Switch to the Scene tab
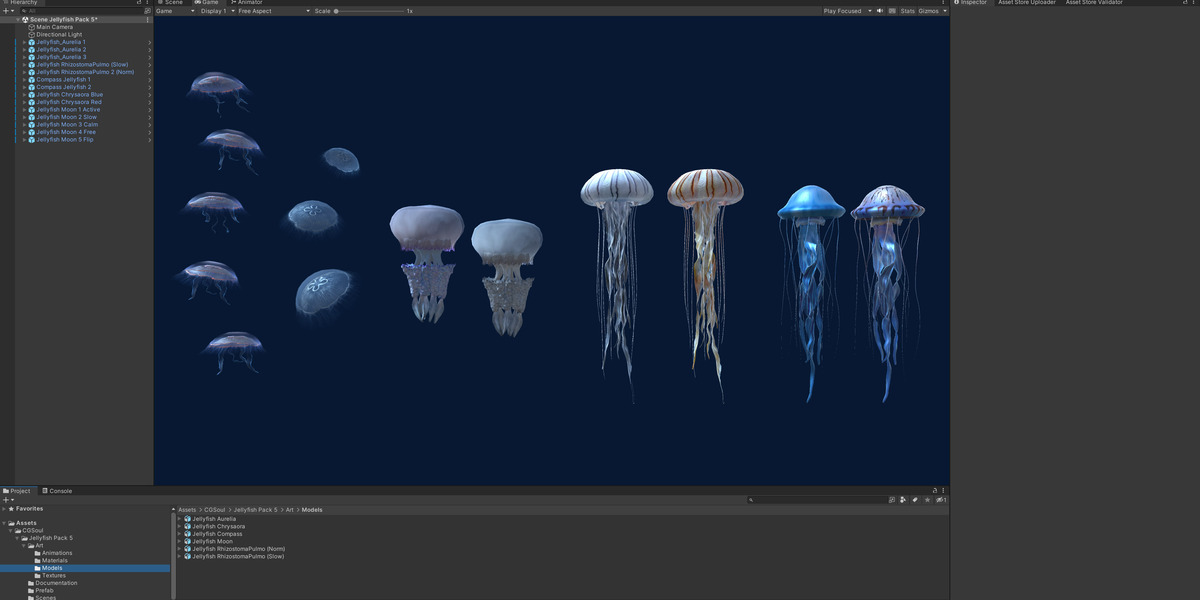 (170, 3)
